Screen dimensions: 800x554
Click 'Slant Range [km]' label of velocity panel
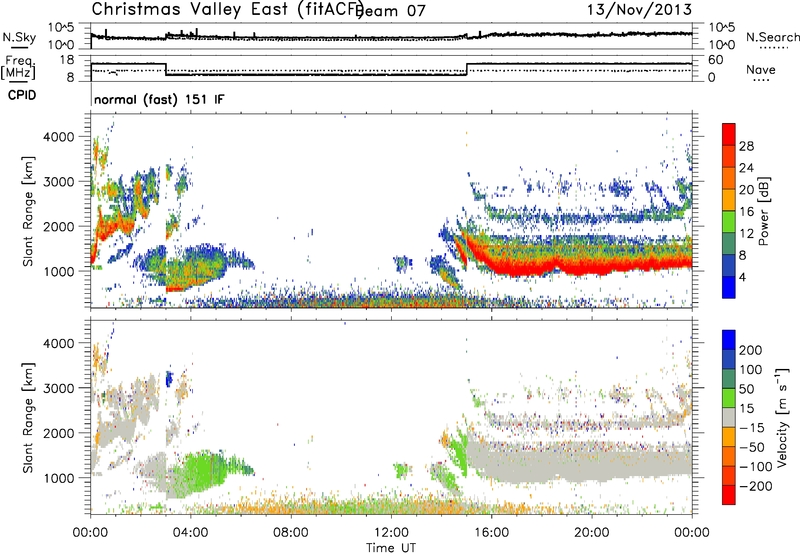[28, 417]
